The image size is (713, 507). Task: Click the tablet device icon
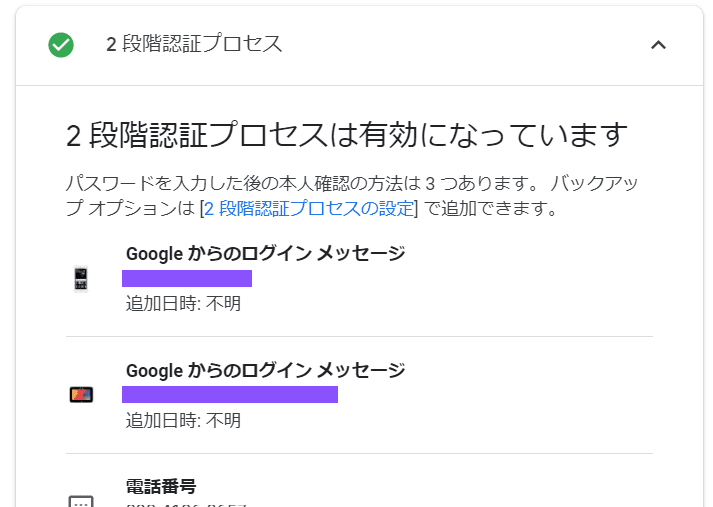coord(81,395)
